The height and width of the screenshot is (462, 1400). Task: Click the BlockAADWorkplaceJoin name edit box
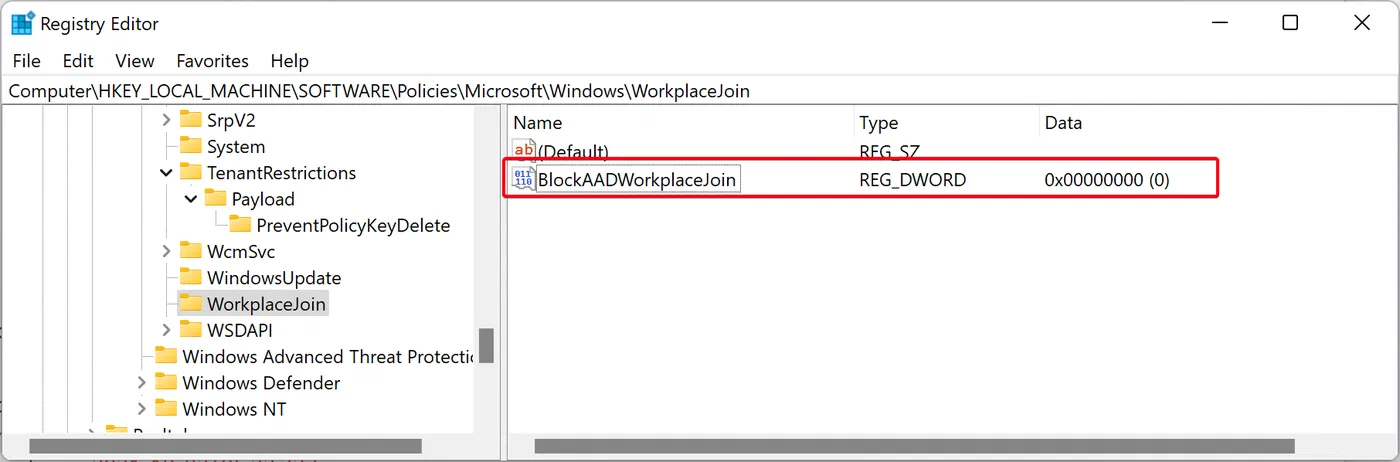[x=638, y=180]
